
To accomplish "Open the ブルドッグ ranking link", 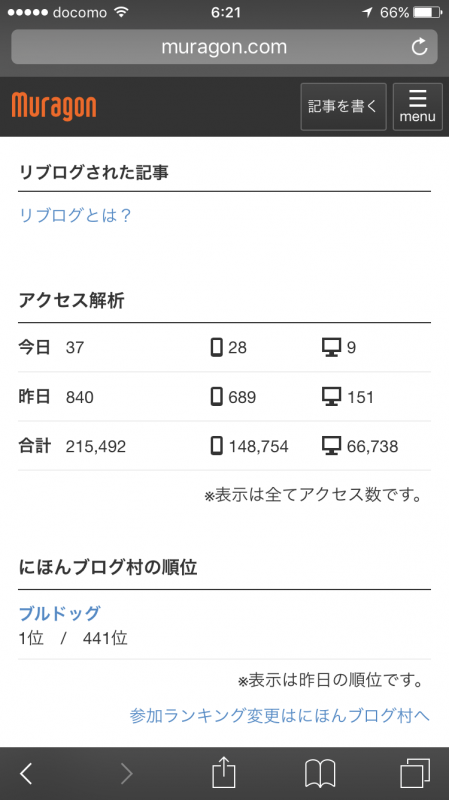I will pyautogui.click(x=59, y=613).
